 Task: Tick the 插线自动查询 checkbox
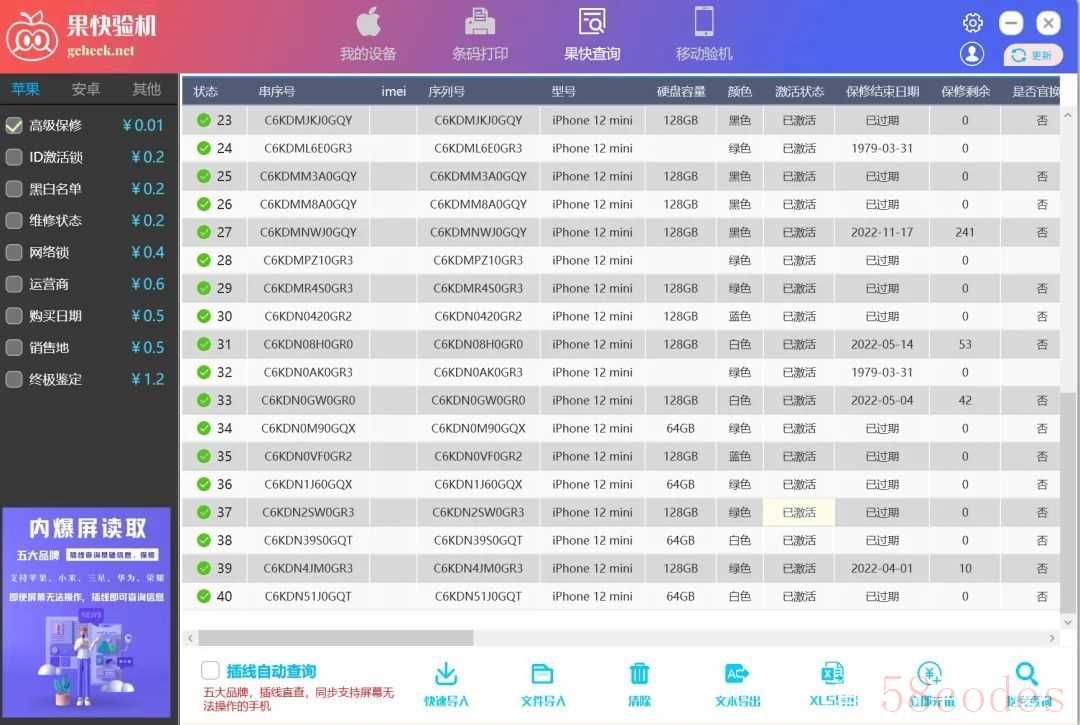pos(210,671)
